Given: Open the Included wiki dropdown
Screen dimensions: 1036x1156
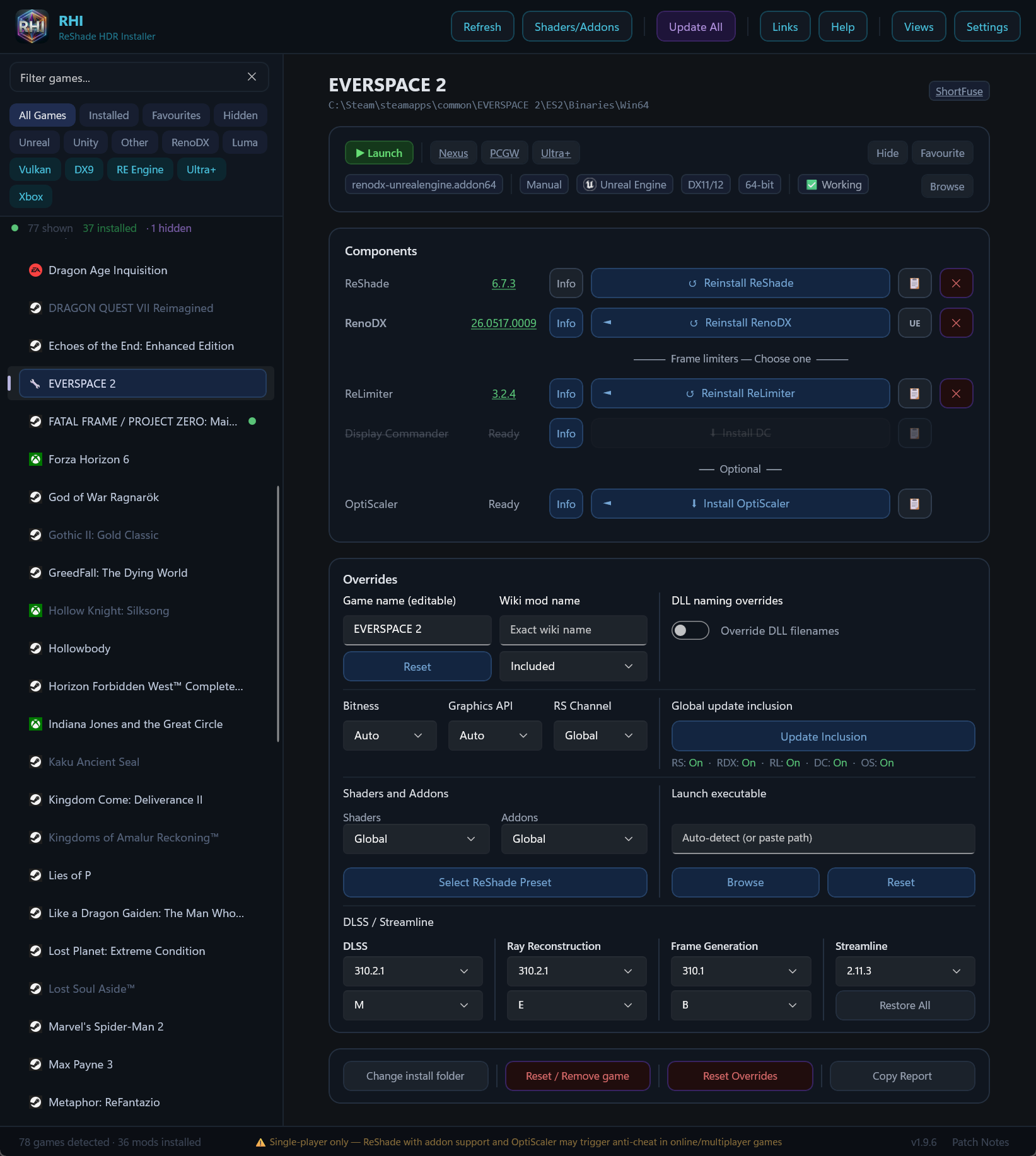Looking at the screenshot, I should [x=573, y=666].
